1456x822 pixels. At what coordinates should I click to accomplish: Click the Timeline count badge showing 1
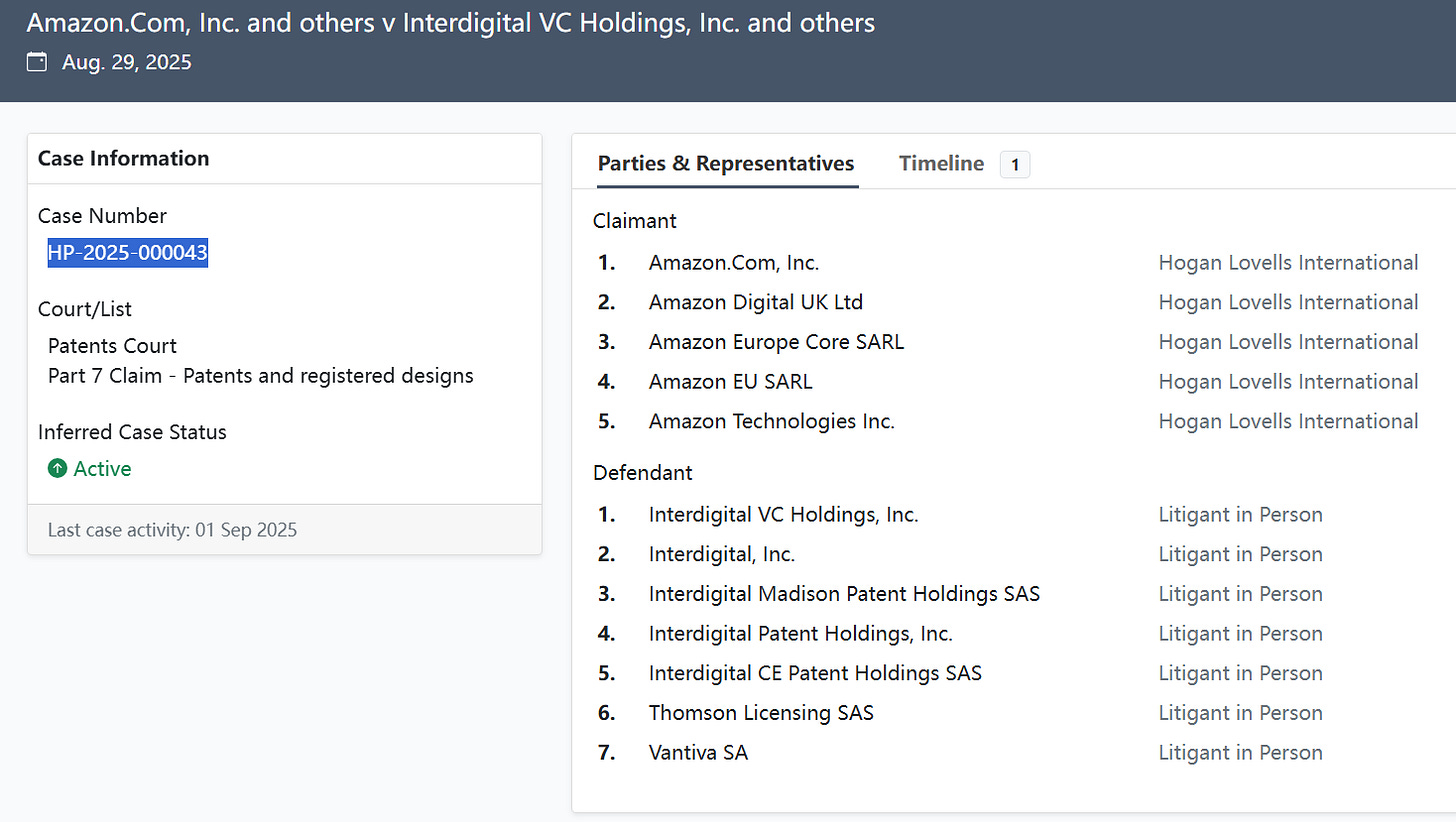tap(1014, 165)
